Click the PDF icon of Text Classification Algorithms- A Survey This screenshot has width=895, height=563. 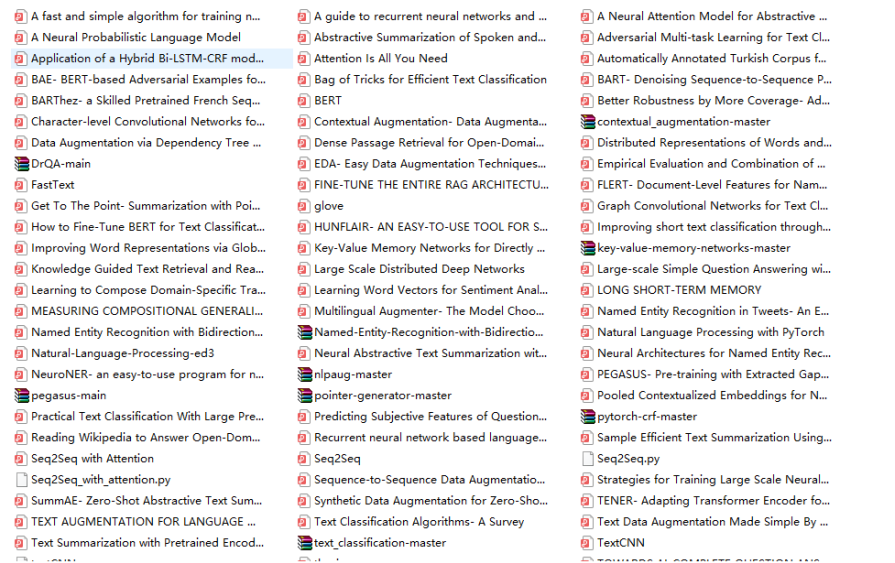[304, 522]
